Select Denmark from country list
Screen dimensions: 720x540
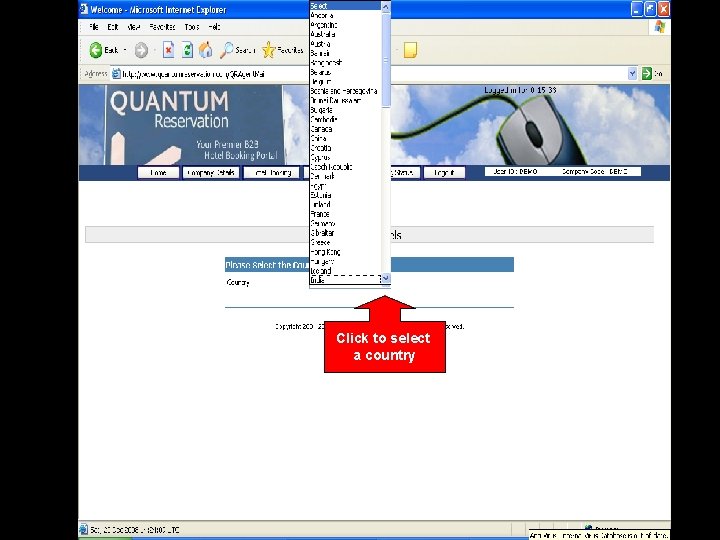click(x=346, y=176)
